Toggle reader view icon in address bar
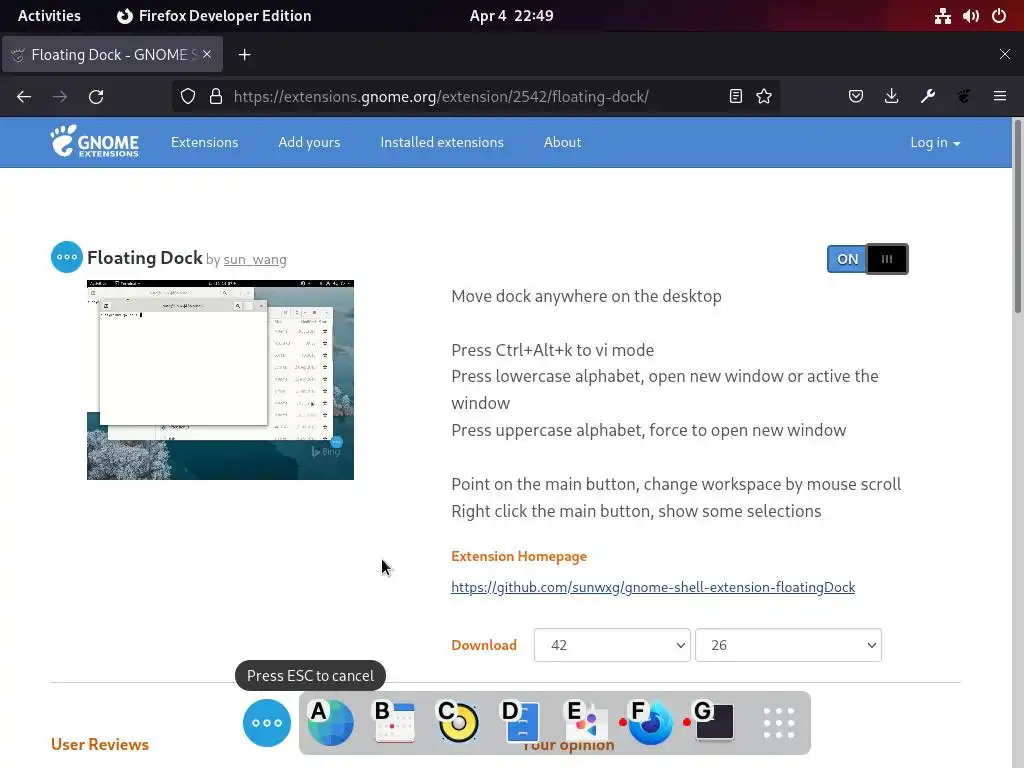1024x768 pixels. point(735,97)
